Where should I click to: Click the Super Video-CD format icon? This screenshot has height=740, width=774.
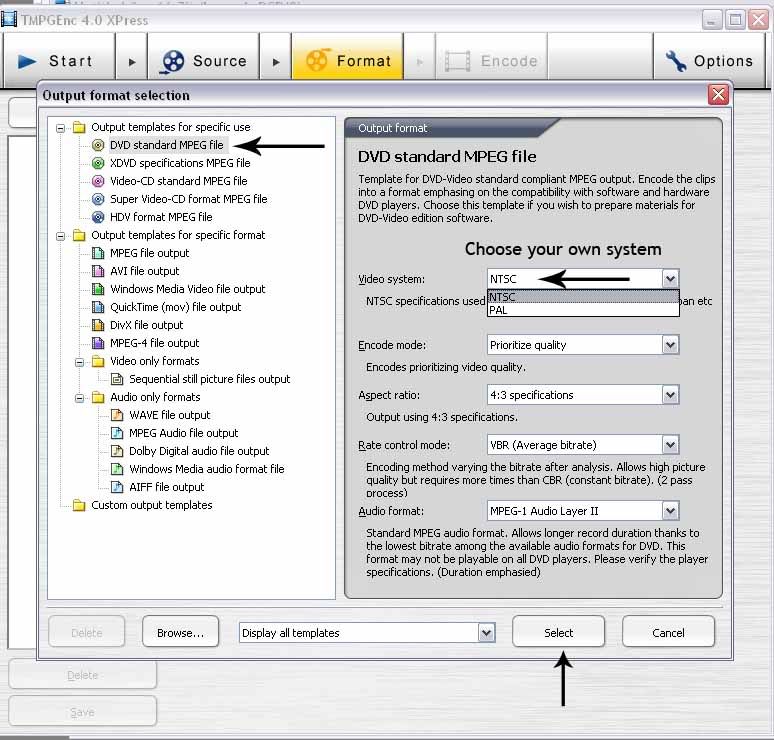[x=98, y=199]
